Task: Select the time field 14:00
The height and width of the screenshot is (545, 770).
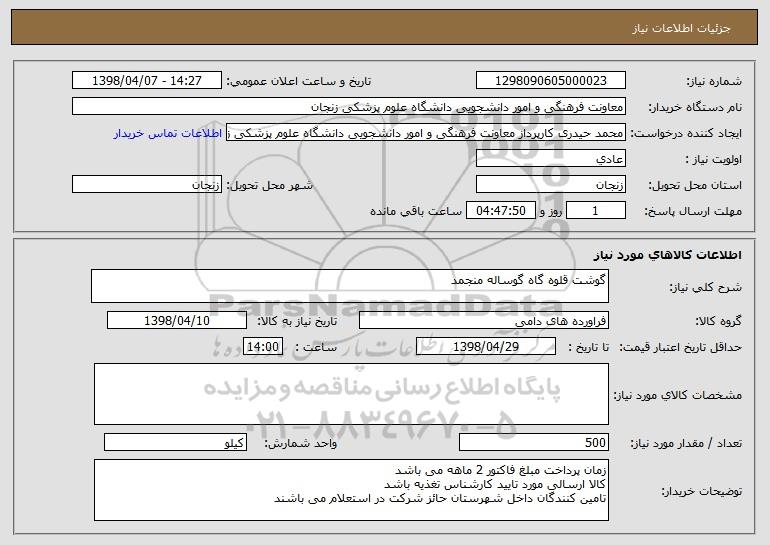Action: click(x=263, y=347)
